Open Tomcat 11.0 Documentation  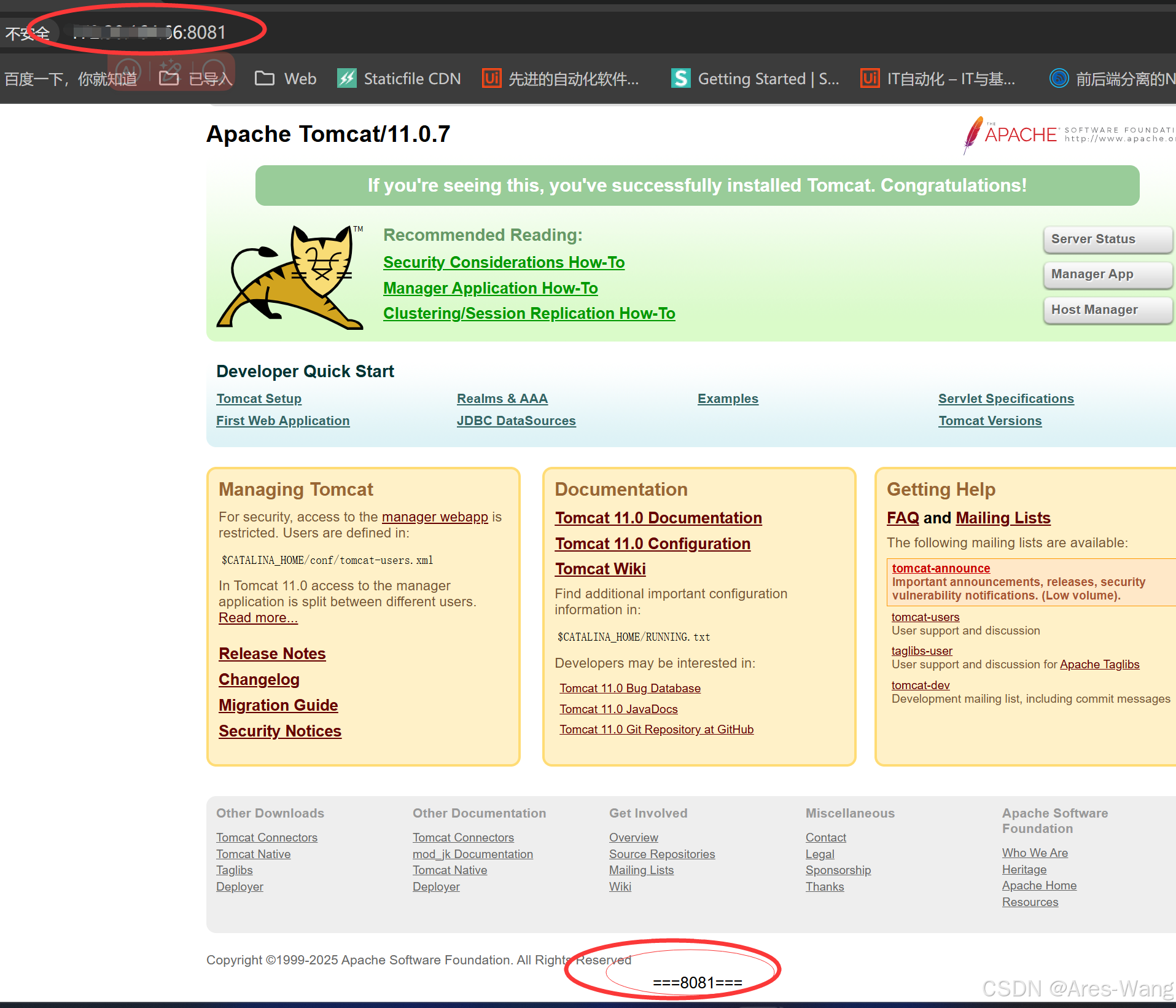[x=658, y=518]
